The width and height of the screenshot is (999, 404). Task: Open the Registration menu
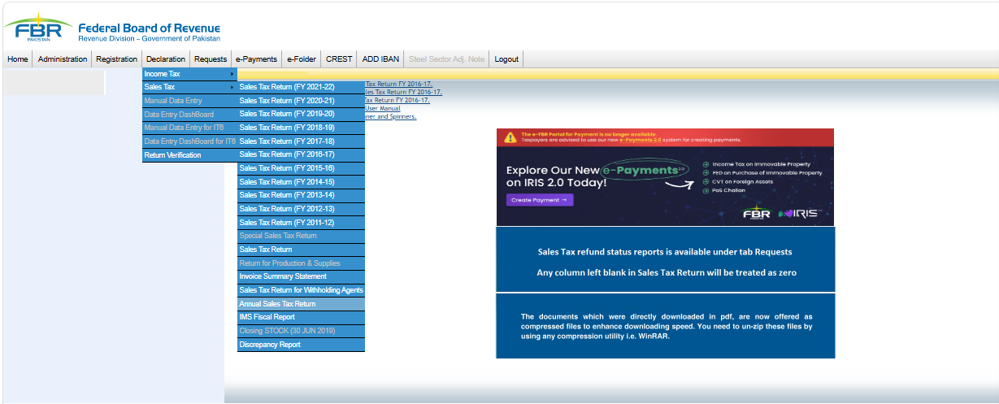[117, 59]
